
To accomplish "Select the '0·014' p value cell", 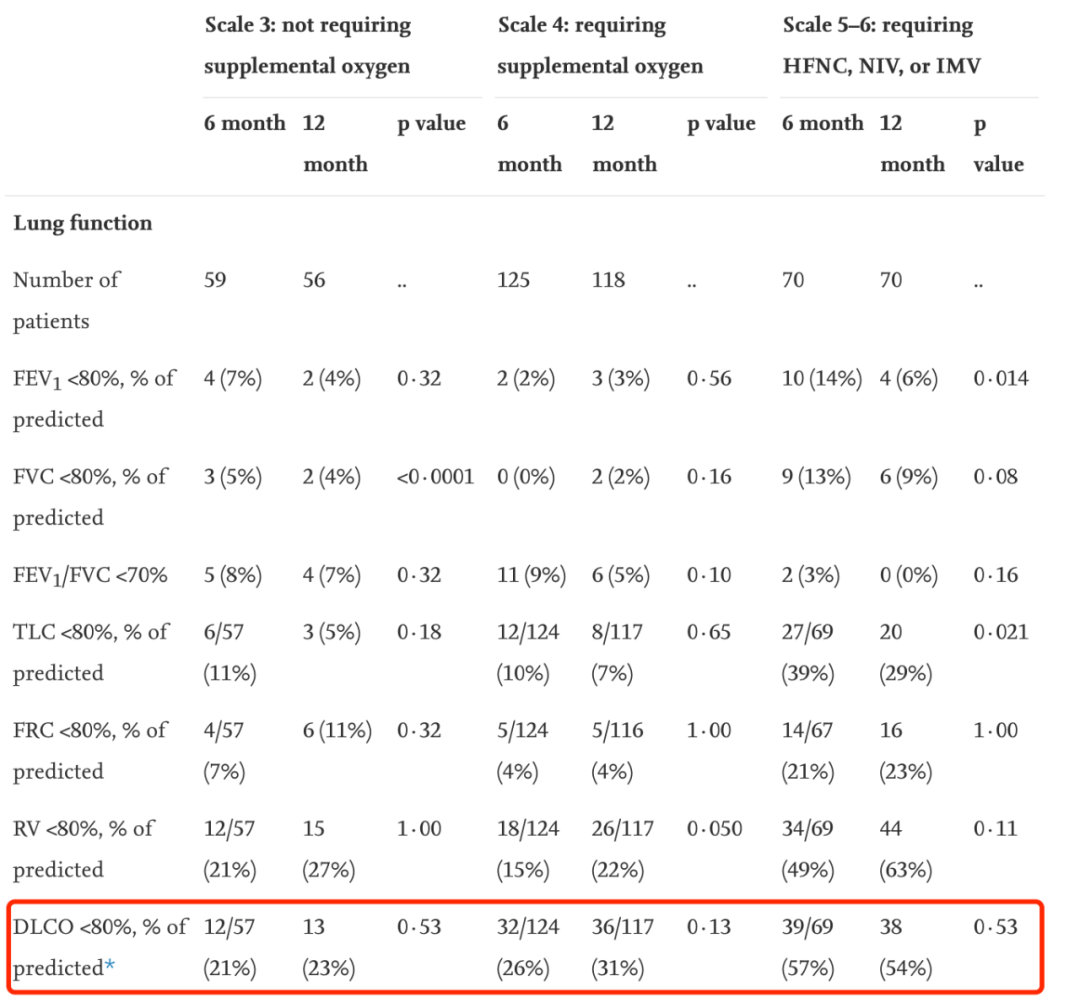I will [1001, 379].
